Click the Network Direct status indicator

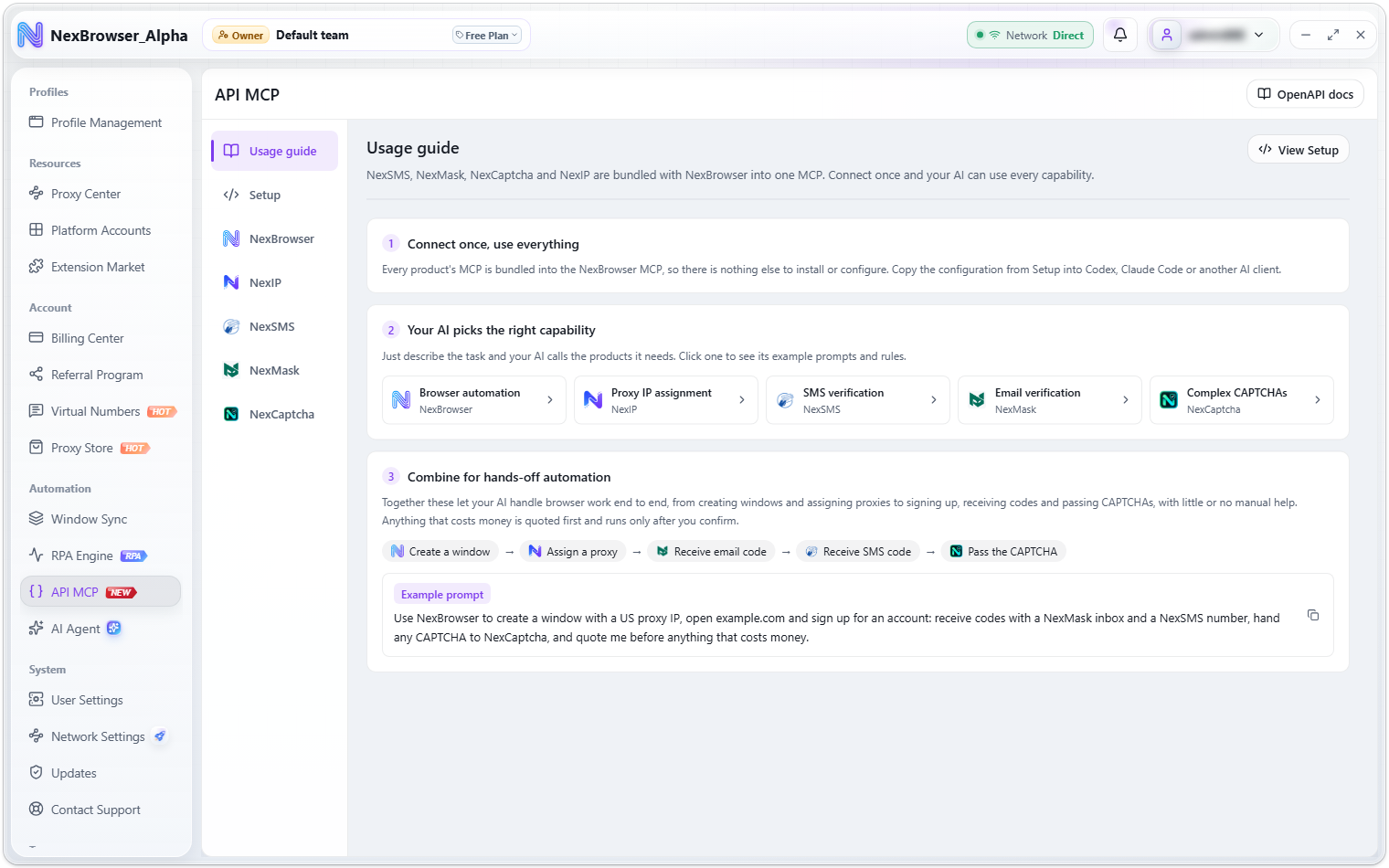pos(1030,35)
